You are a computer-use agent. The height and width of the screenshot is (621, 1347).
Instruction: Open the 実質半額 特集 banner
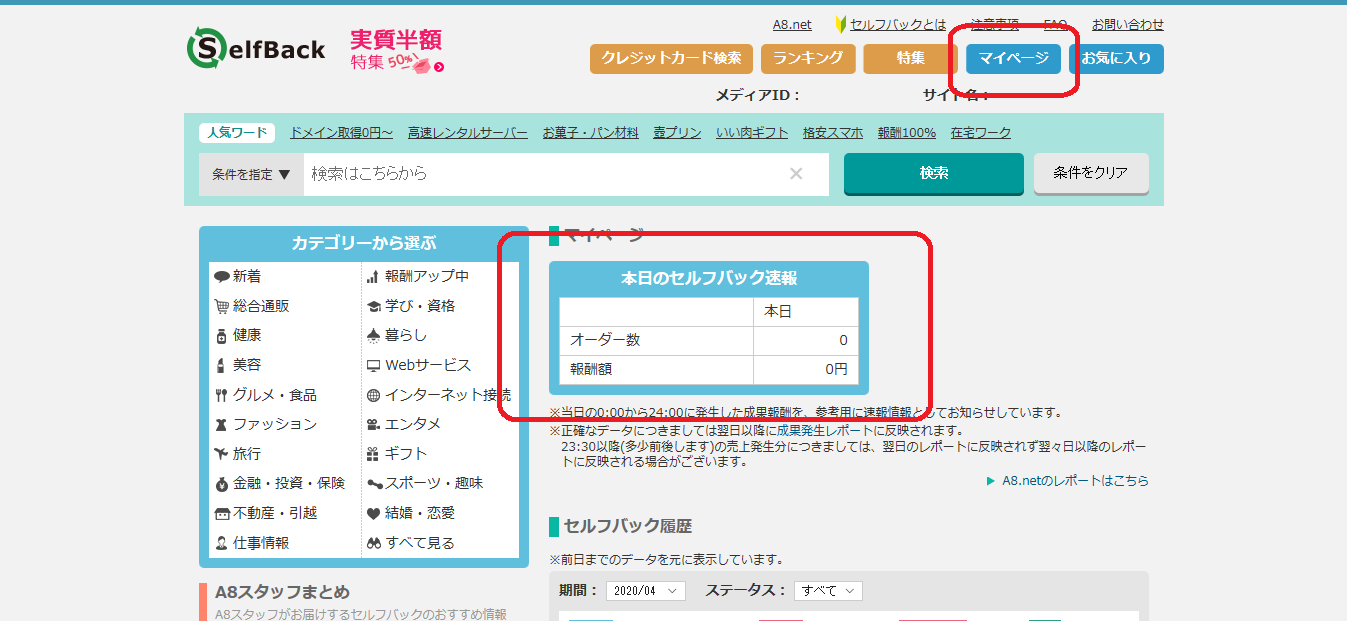[396, 51]
